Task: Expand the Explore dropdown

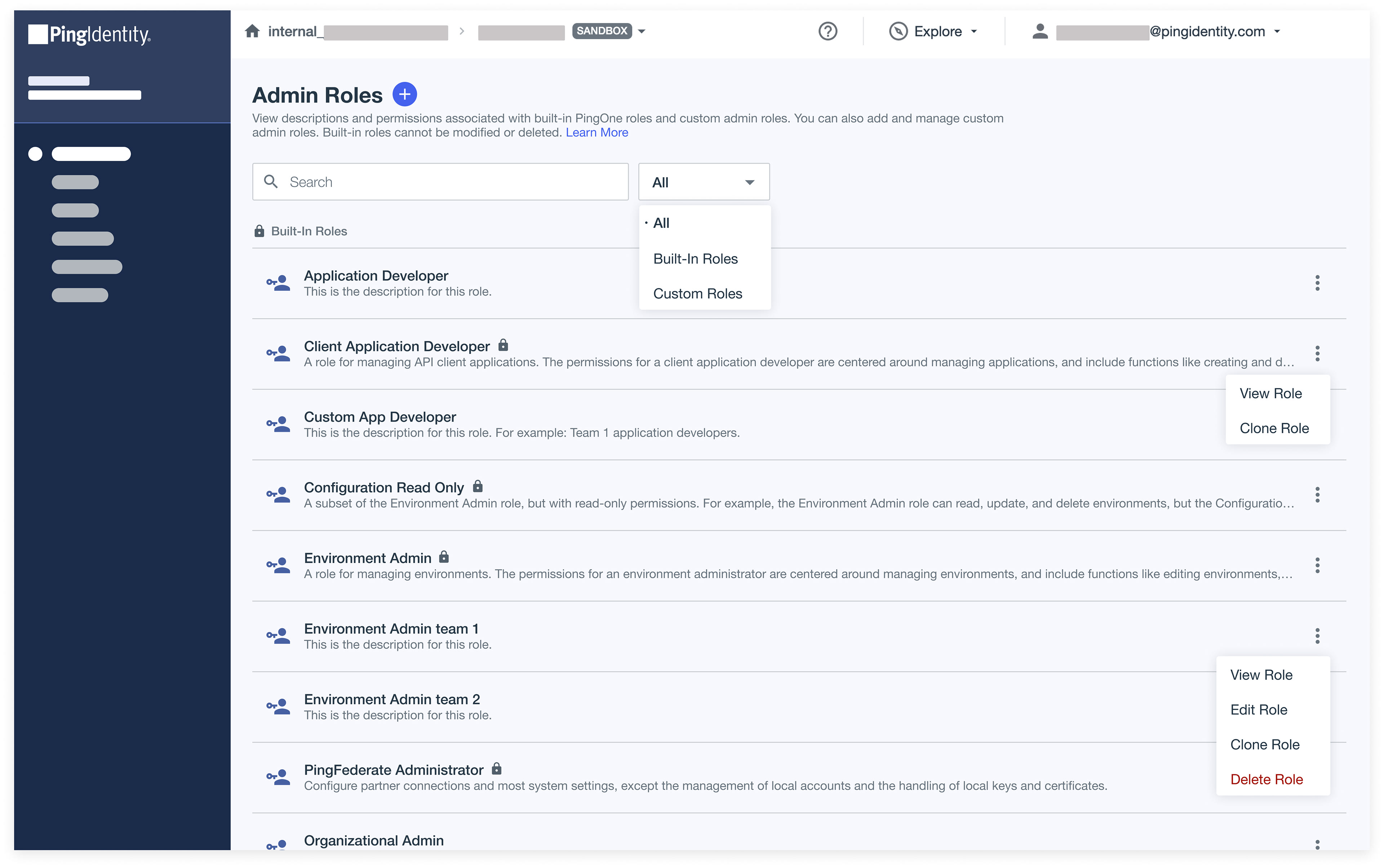Action: [x=974, y=32]
